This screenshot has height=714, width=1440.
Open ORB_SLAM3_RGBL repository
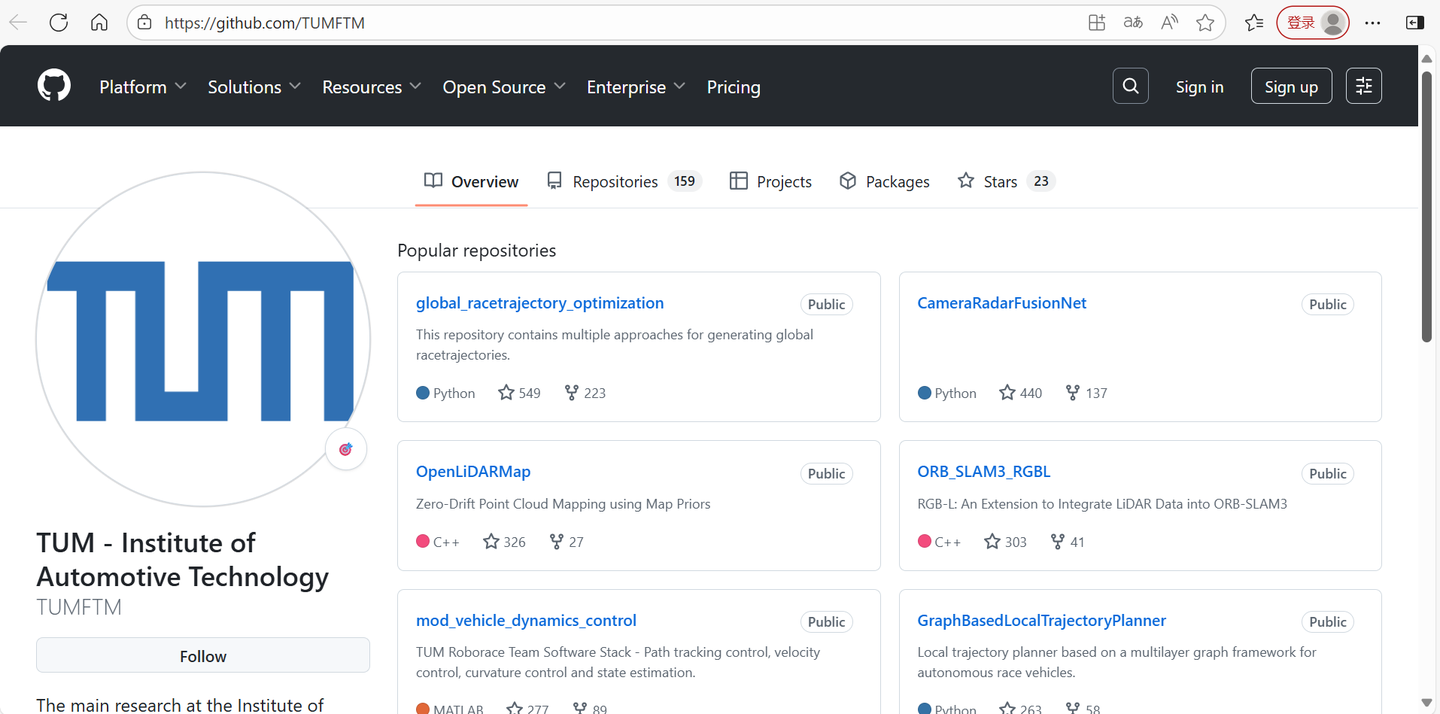pyautogui.click(x=984, y=471)
